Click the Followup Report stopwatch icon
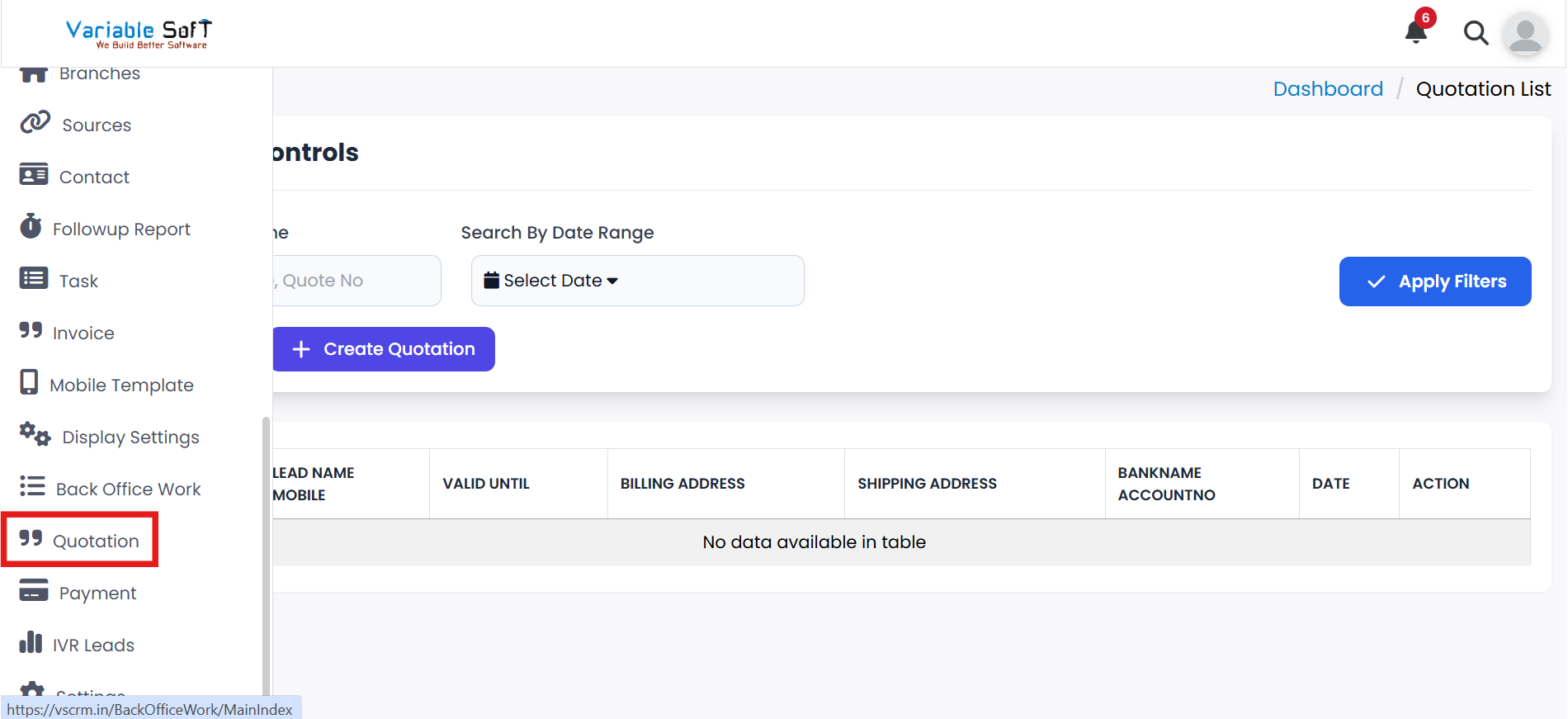This screenshot has height=719, width=1568. tap(31, 226)
